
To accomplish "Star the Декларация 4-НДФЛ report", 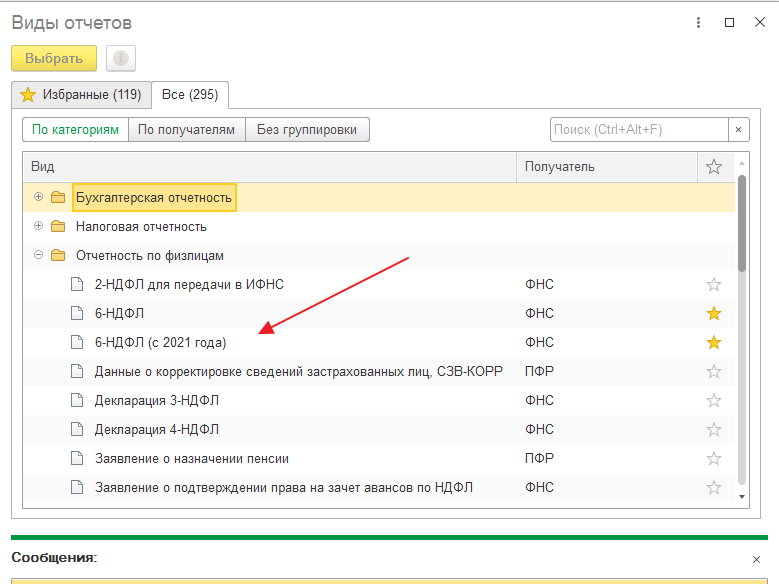I will point(713,430).
